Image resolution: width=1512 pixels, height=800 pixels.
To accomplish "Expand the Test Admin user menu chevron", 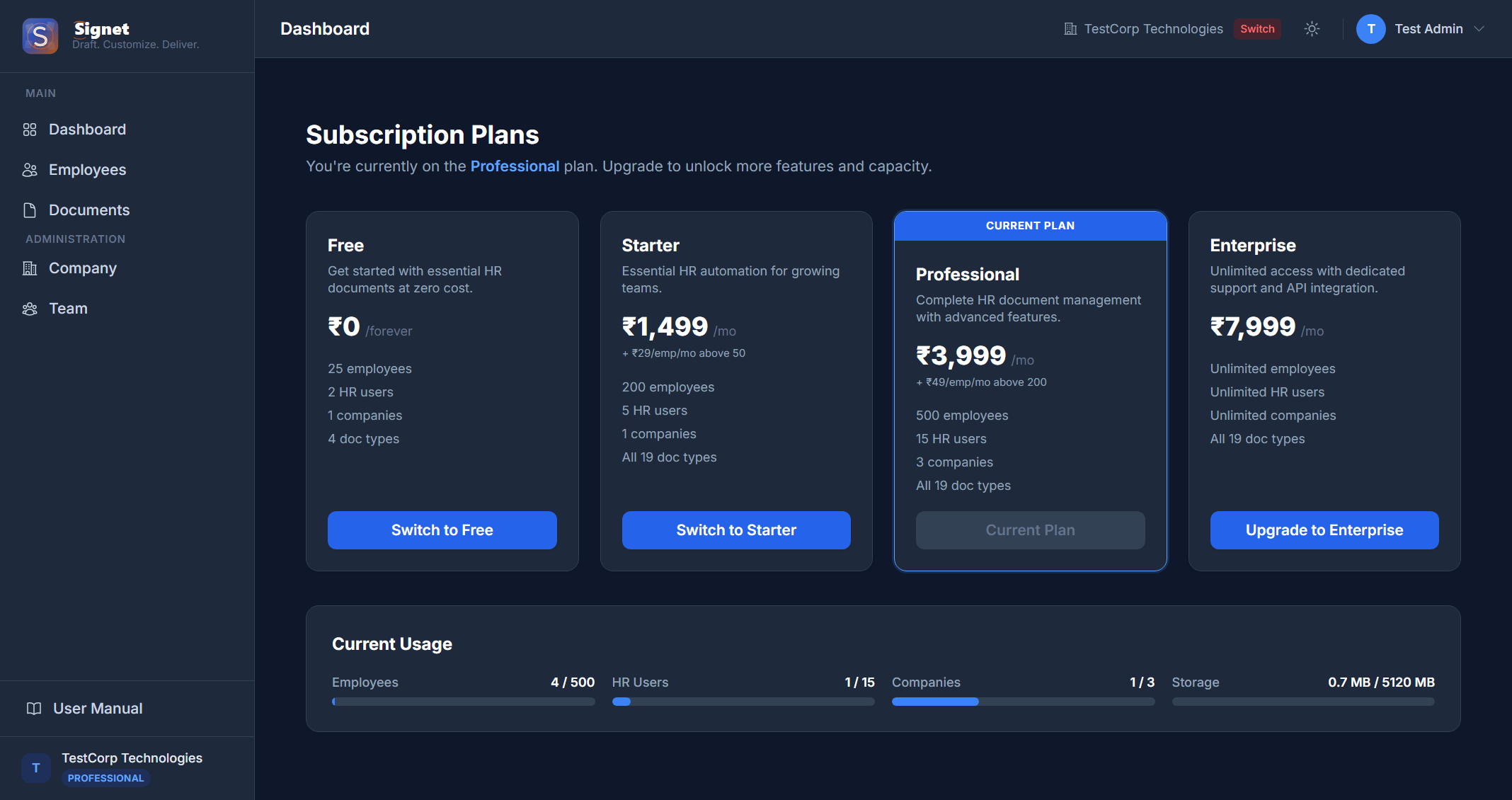I will (x=1479, y=29).
